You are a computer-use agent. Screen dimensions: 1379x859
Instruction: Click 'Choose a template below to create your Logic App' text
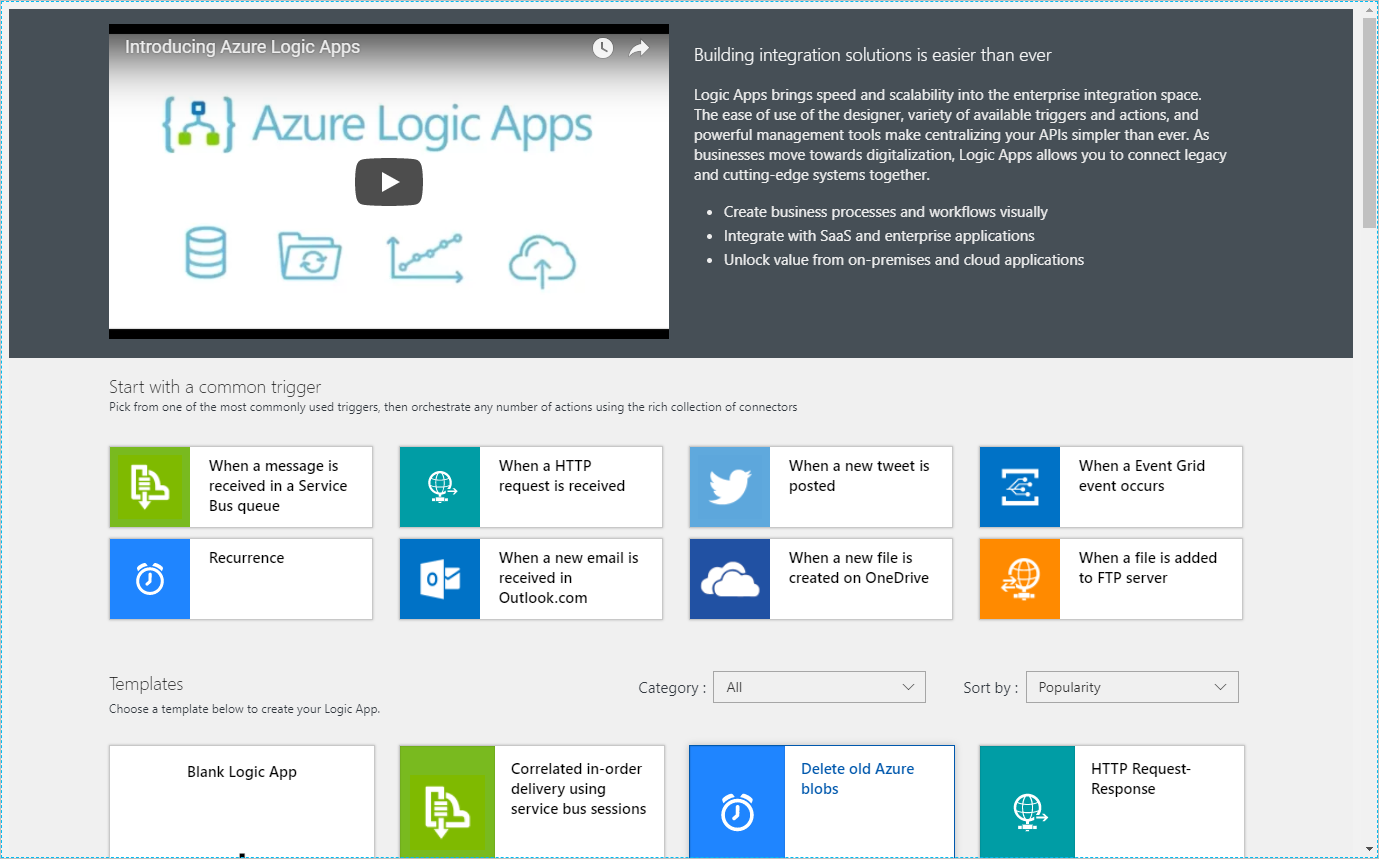click(244, 709)
